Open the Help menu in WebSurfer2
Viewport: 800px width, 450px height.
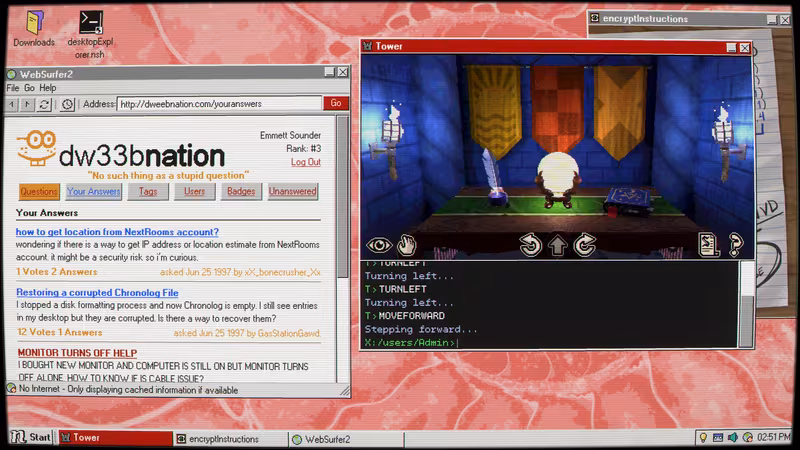47,88
